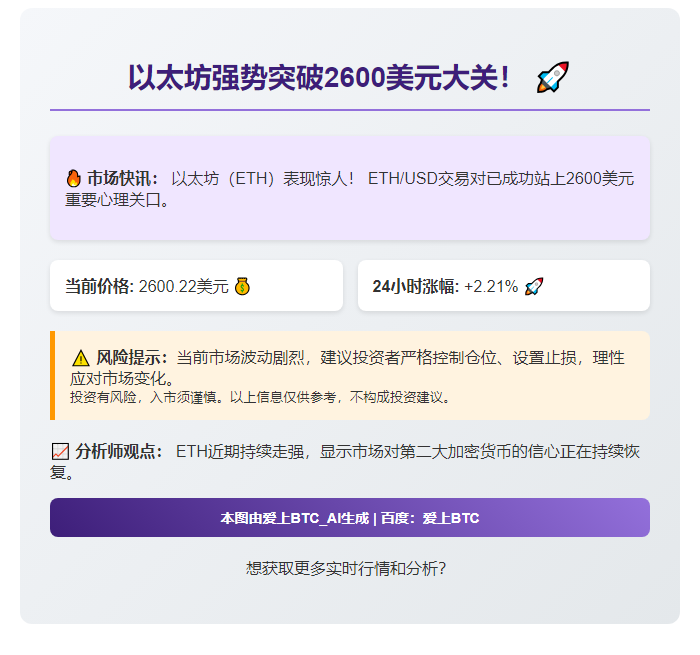
Task: Click the rocket icon after +2.21%
Action: point(534,286)
